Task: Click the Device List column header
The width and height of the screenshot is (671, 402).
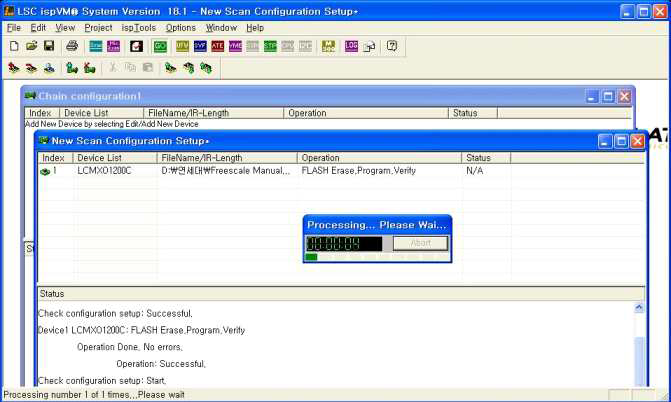Action: point(99,158)
